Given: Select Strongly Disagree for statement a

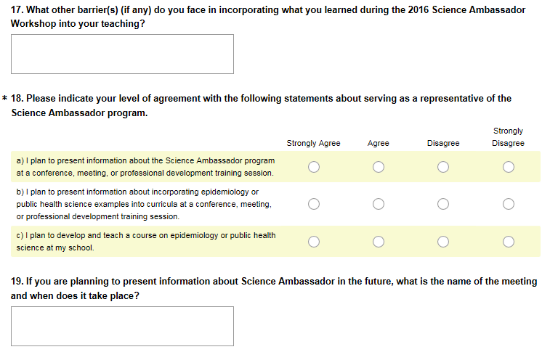Looking at the screenshot, I should tap(508, 167).
